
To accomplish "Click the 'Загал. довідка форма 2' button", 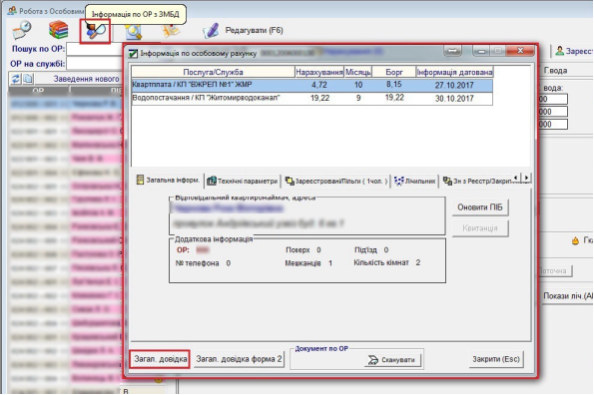I will tap(239, 359).
